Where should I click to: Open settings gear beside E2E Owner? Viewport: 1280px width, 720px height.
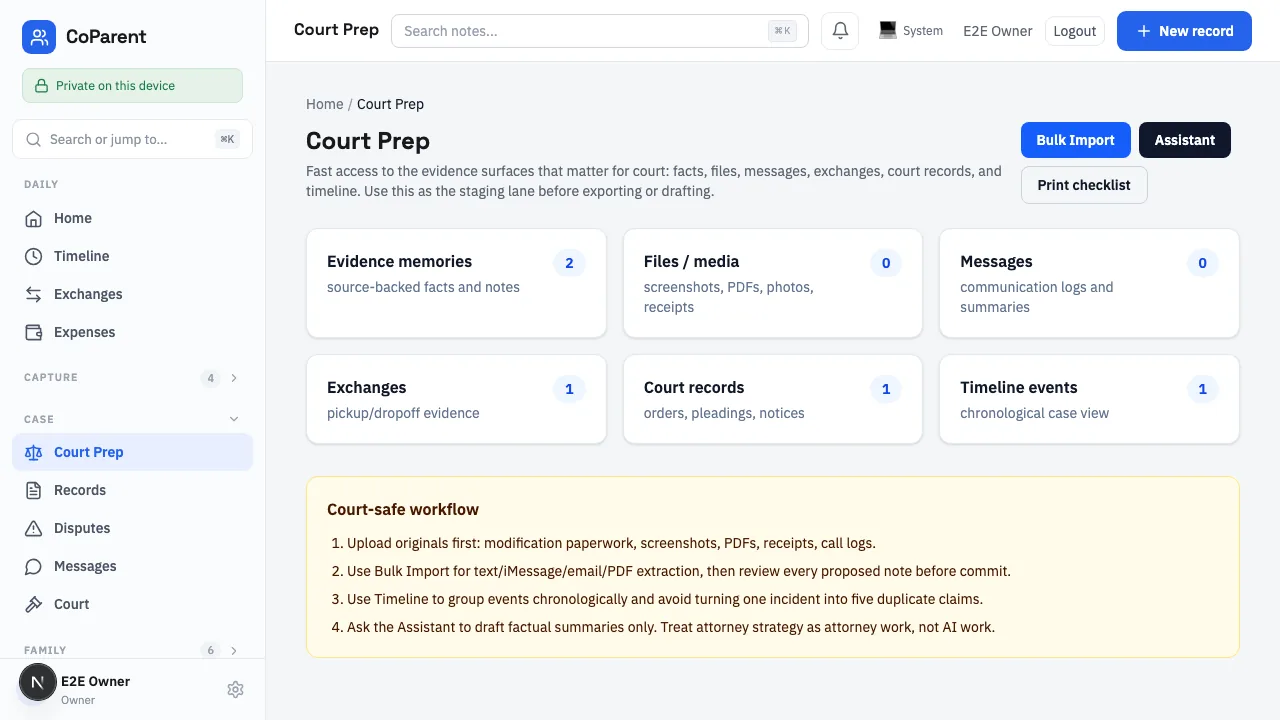coord(235,689)
